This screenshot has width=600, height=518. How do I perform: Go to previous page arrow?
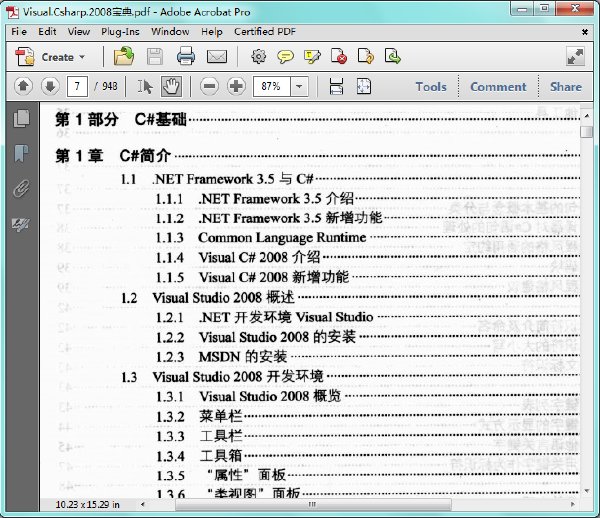[23, 86]
